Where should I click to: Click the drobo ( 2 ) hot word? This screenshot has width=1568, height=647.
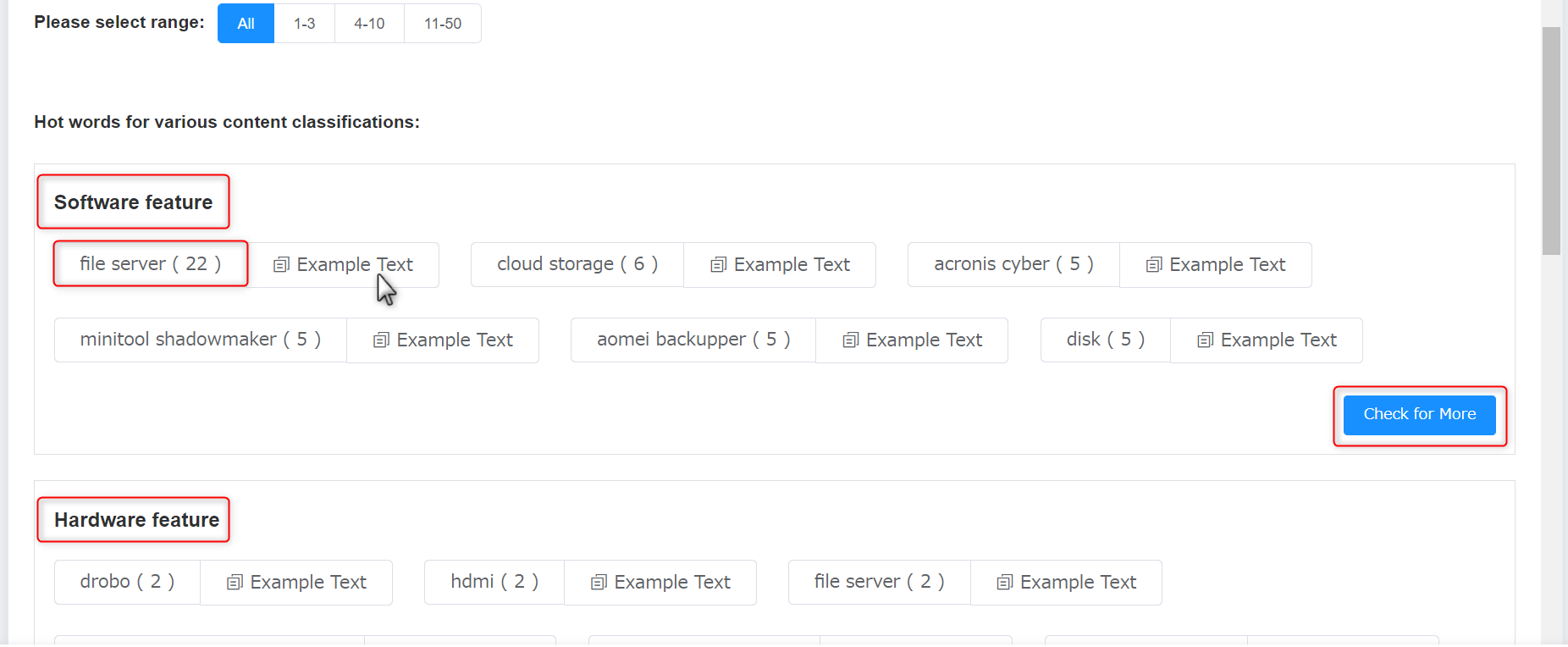(x=127, y=583)
